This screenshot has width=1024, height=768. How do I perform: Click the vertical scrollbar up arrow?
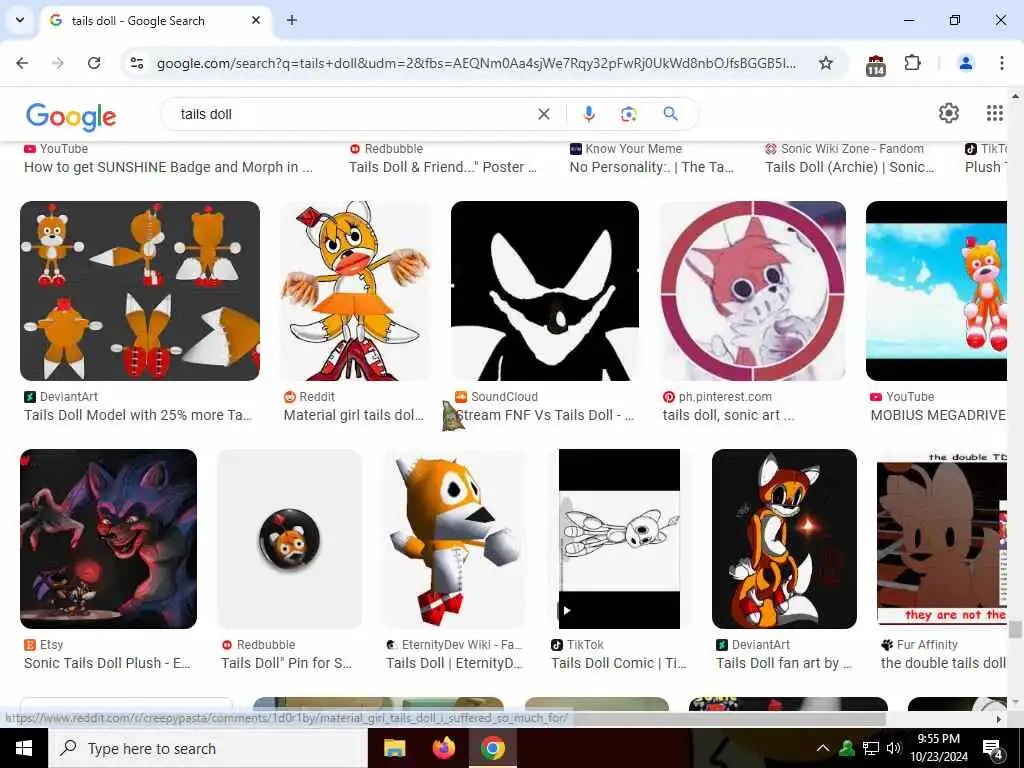[1014, 97]
